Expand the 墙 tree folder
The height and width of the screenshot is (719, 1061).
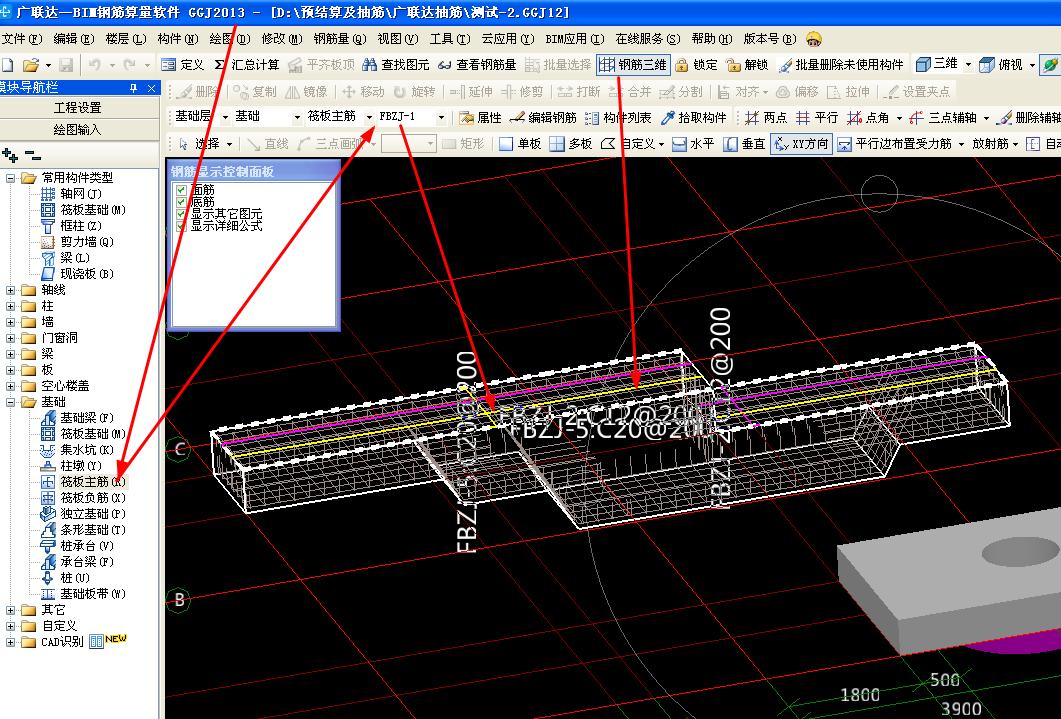click(10, 322)
